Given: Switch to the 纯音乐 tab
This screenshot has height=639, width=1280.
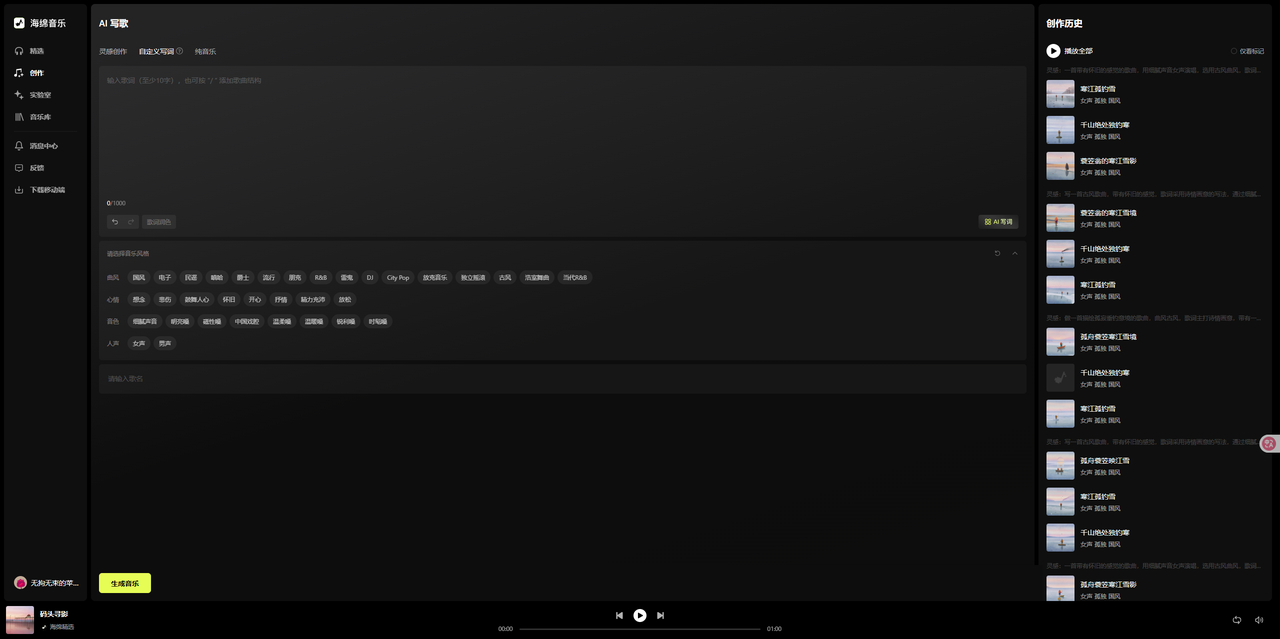Looking at the screenshot, I should pyautogui.click(x=205, y=51).
